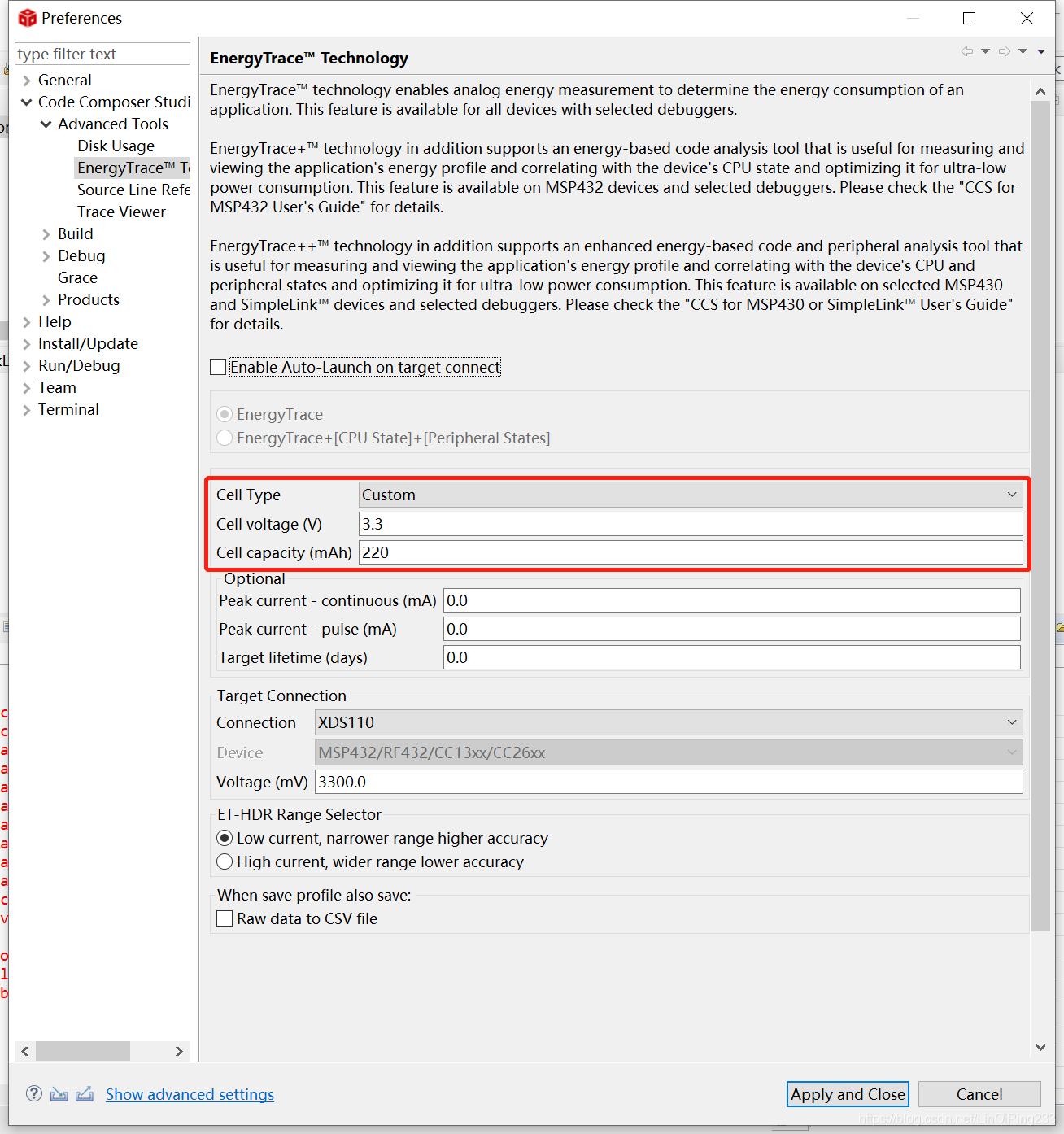Viewport: 1064px width, 1134px height.
Task: Expand the Help tree node
Action: (x=27, y=322)
